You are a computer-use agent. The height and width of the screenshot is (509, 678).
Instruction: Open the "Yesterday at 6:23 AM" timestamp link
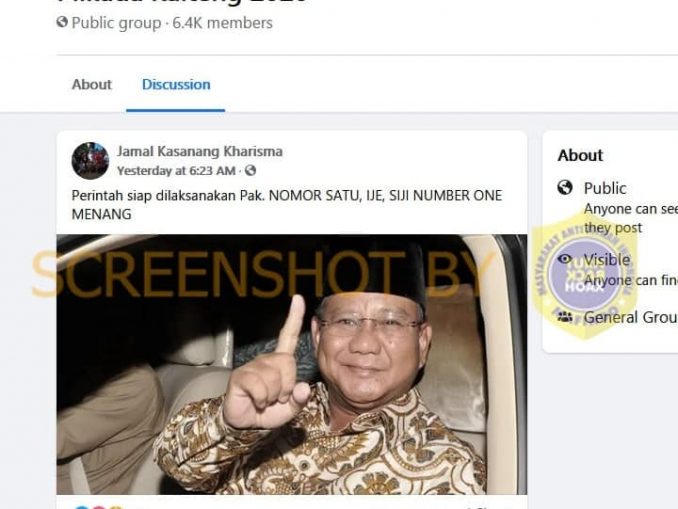[x=176, y=171]
